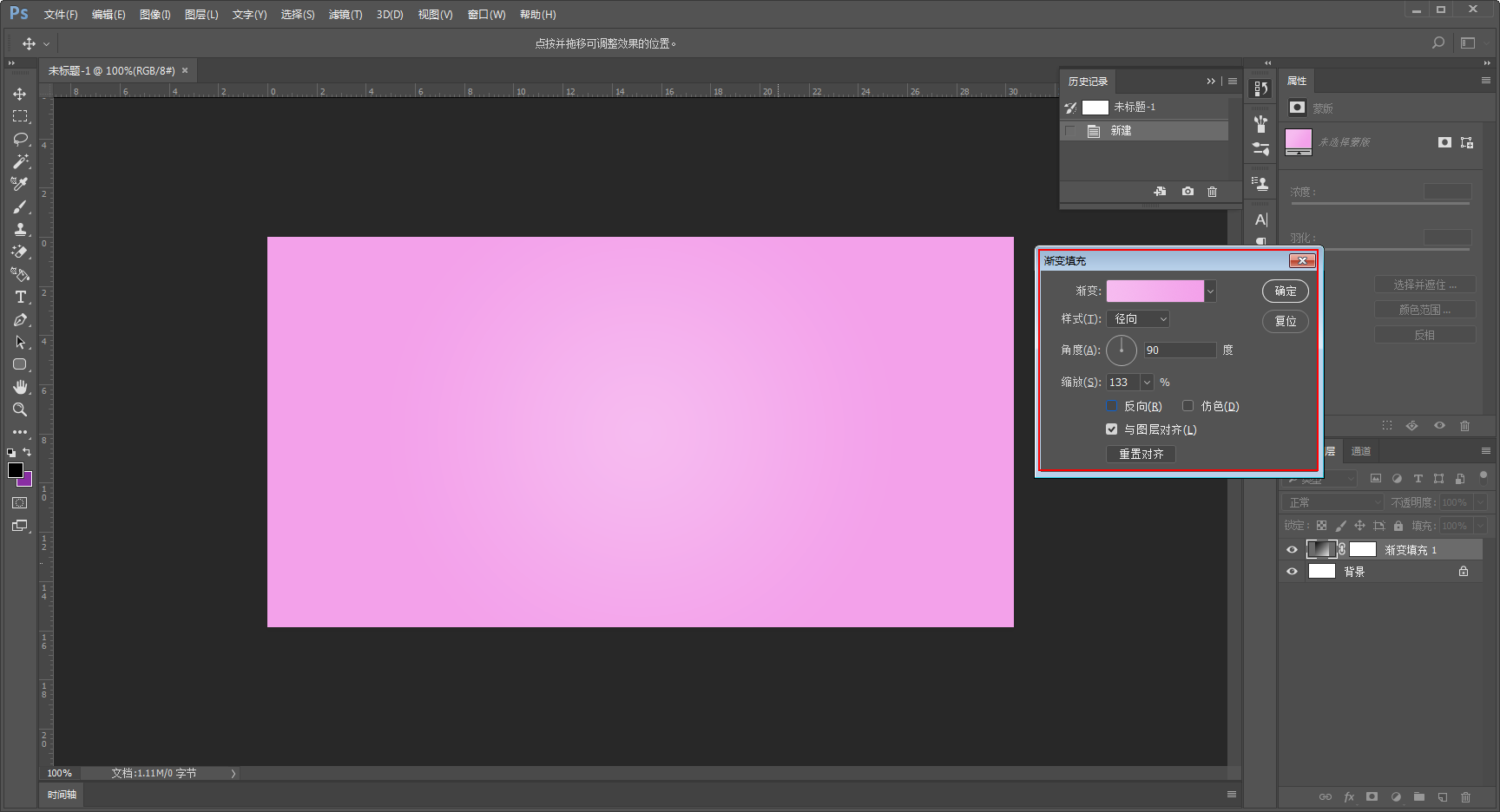Expand the History panel double arrows
This screenshot has width=1500, height=812.
pyautogui.click(x=1211, y=82)
